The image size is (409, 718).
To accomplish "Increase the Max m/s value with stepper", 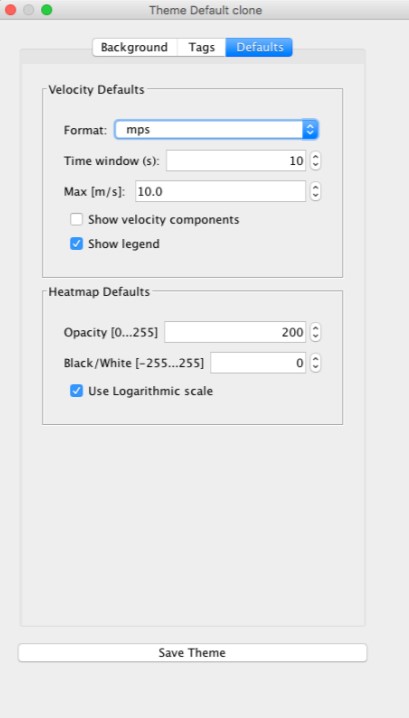I will click(x=315, y=186).
